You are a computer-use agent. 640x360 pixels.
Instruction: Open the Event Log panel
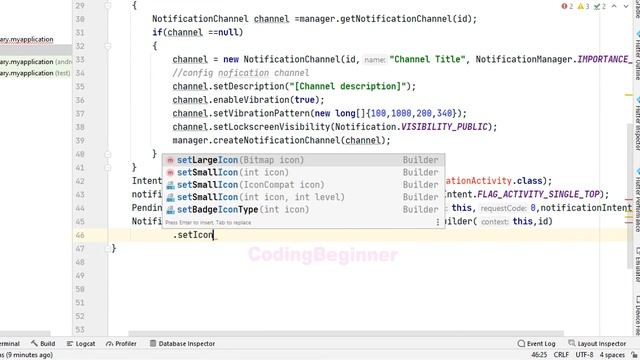[x=536, y=344]
